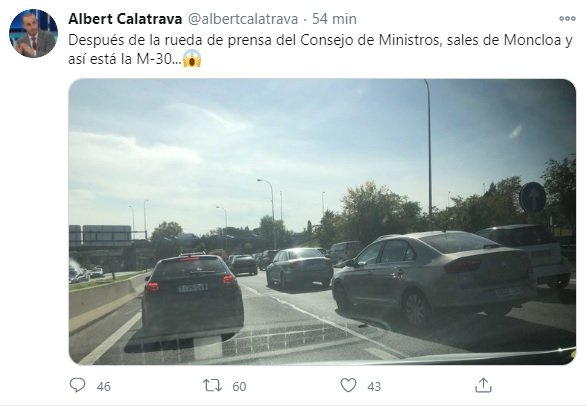The height and width of the screenshot is (406, 587).
Task: Click the black hatchback in the photo
Action: pos(192,292)
